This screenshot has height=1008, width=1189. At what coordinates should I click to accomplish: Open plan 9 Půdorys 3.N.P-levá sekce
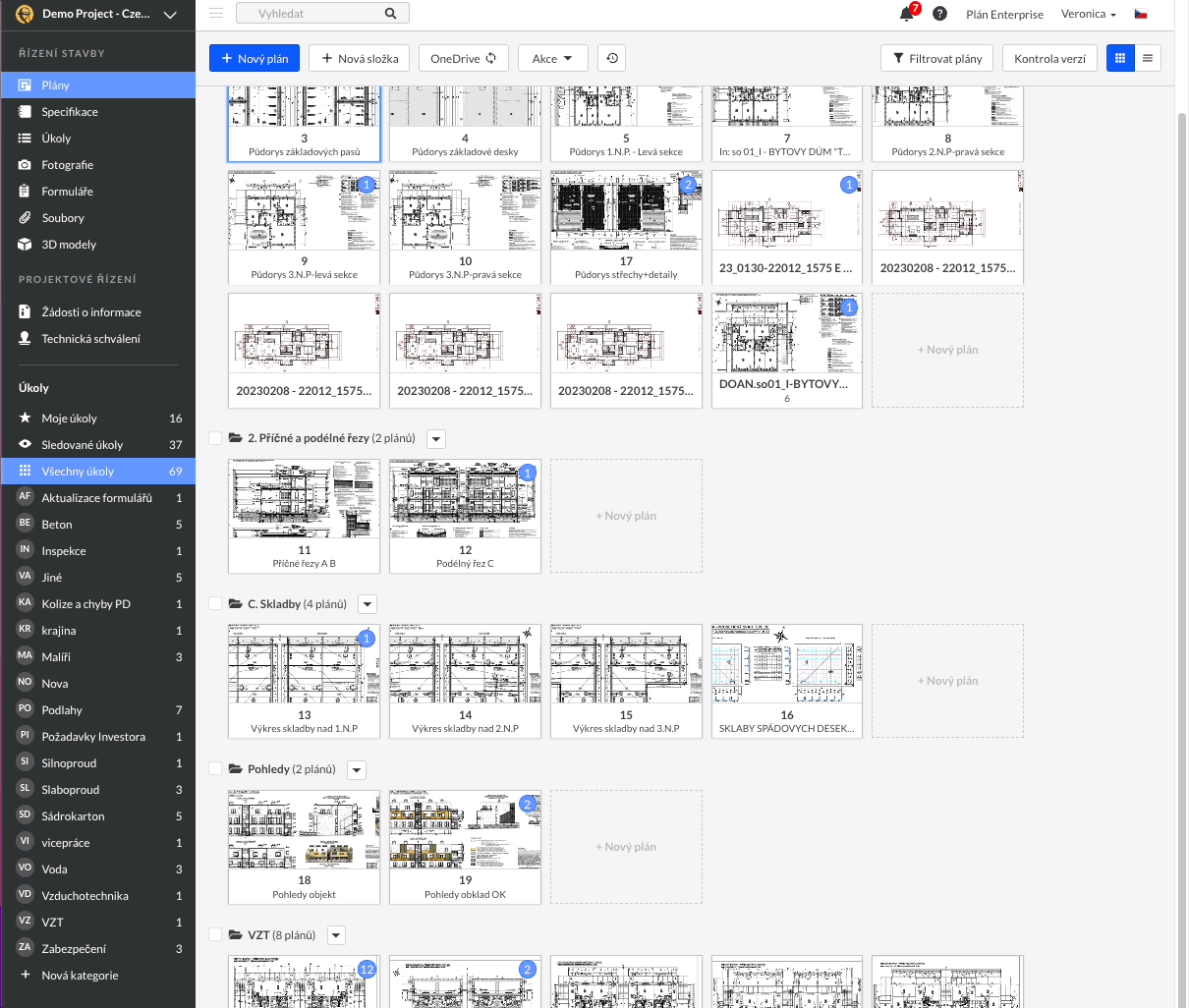(x=304, y=228)
